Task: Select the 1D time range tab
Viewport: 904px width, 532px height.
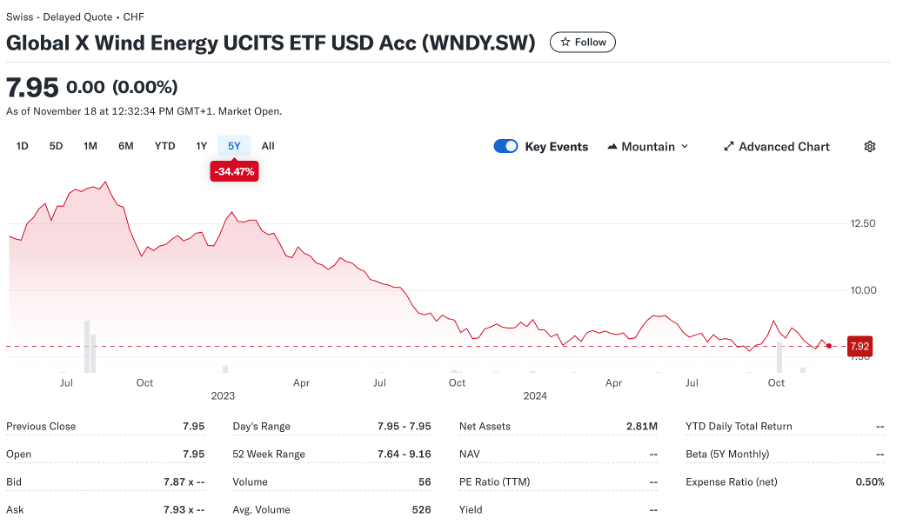Action: 22,146
